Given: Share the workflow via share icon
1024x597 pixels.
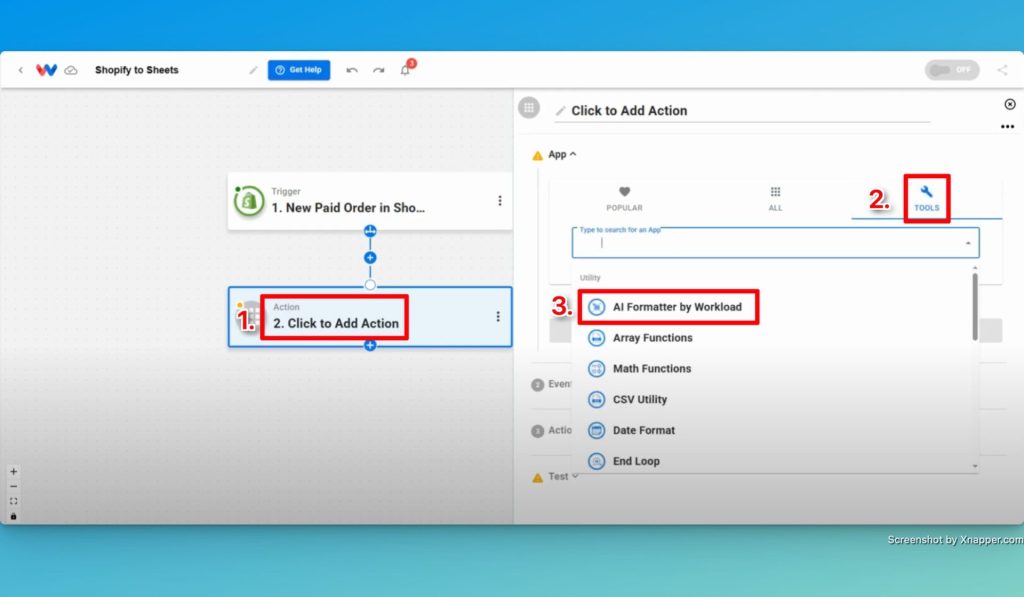Looking at the screenshot, I should (1002, 70).
